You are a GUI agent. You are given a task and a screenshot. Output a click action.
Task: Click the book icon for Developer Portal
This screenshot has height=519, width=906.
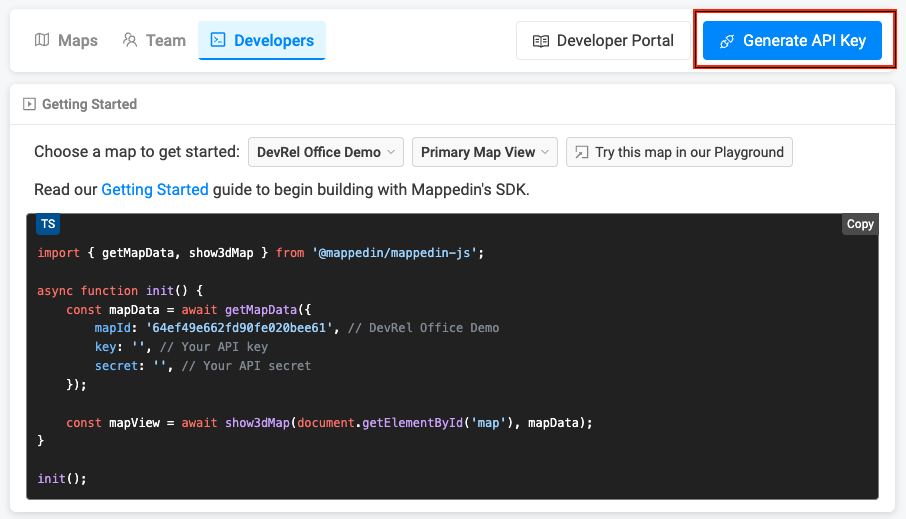coord(541,41)
